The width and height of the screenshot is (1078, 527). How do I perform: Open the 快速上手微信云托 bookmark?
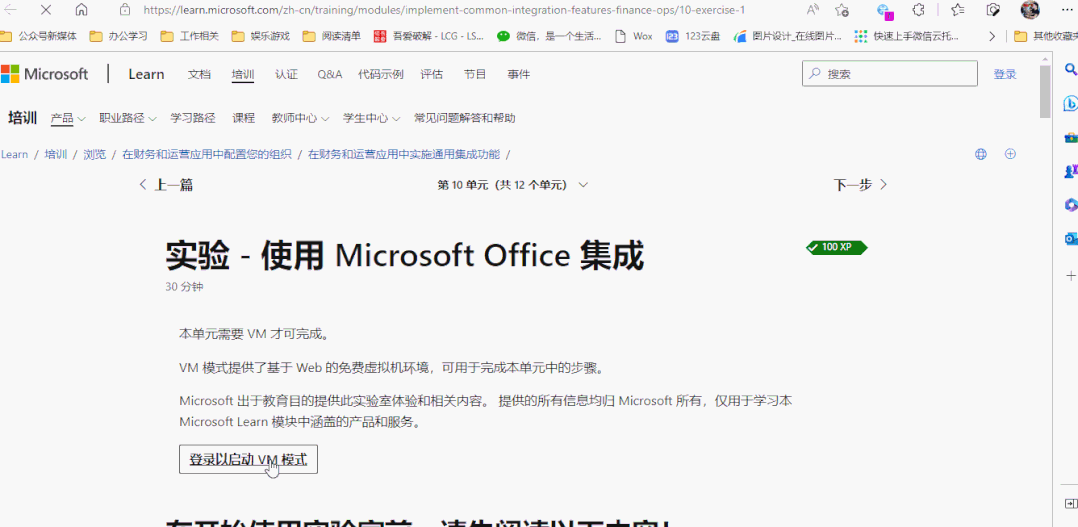click(907, 36)
